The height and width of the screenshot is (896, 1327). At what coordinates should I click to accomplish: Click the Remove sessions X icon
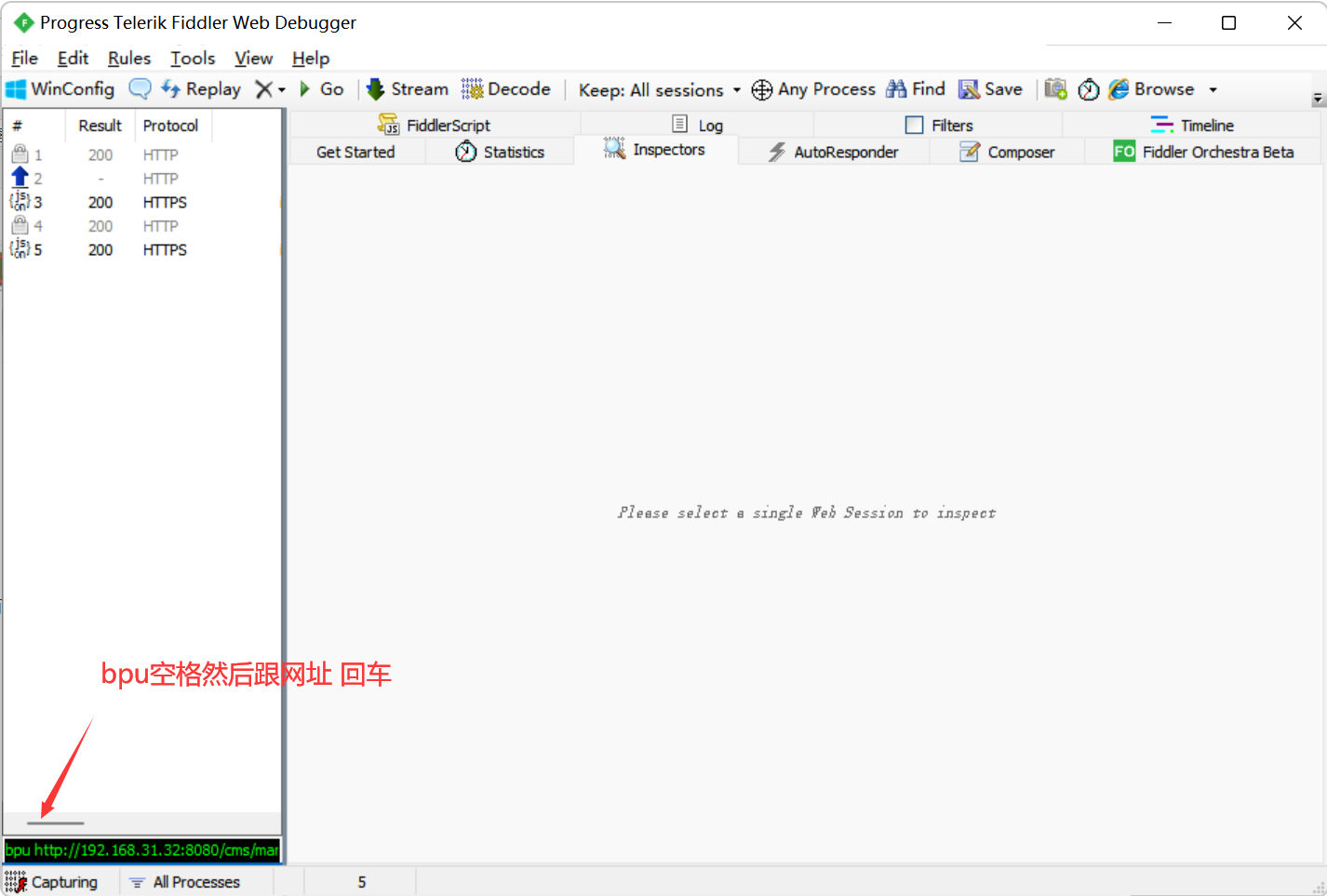click(263, 89)
